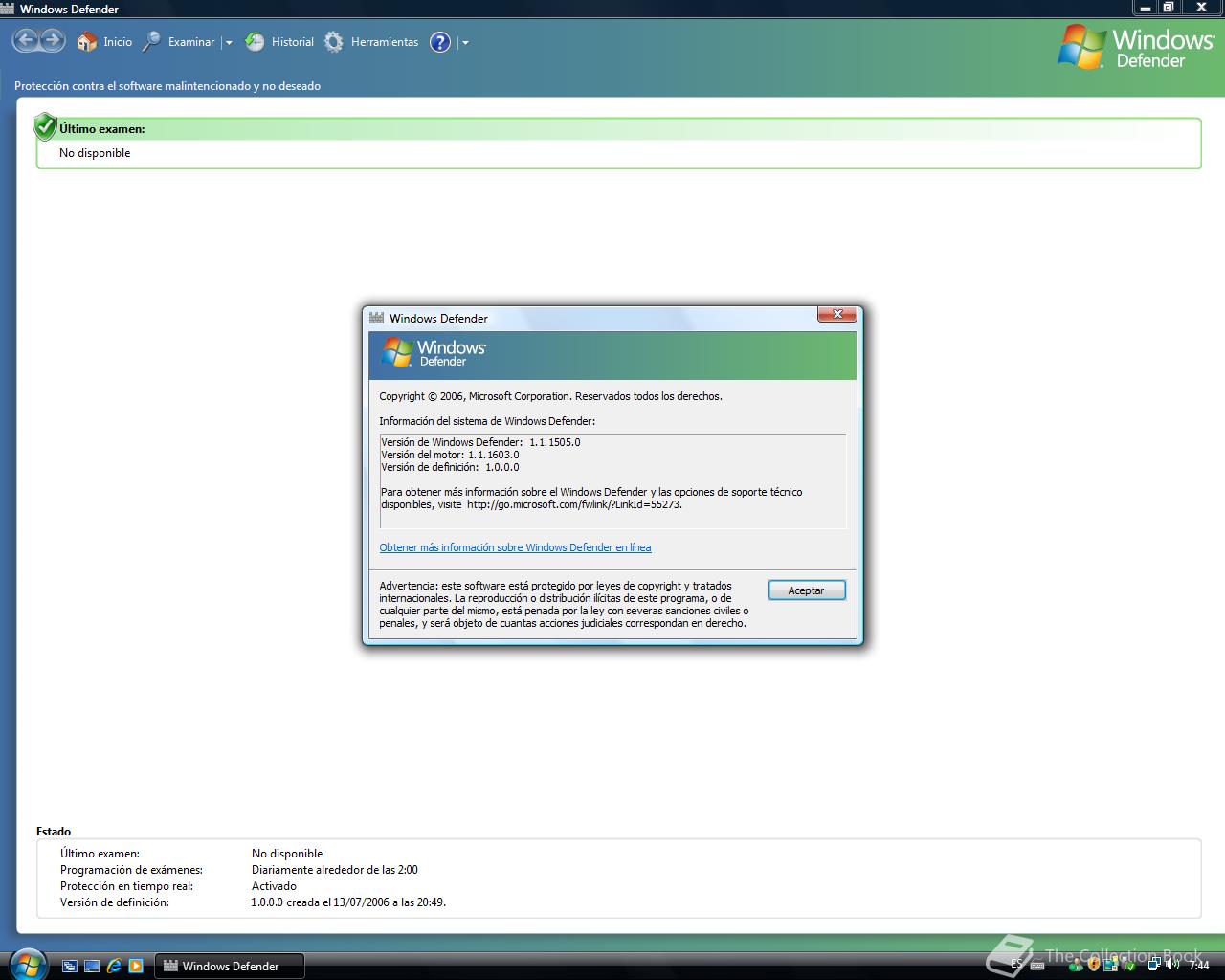1225x980 pixels.
Task: Click the 7:44 taskbar clock
Action: [x=1199, y=966]
